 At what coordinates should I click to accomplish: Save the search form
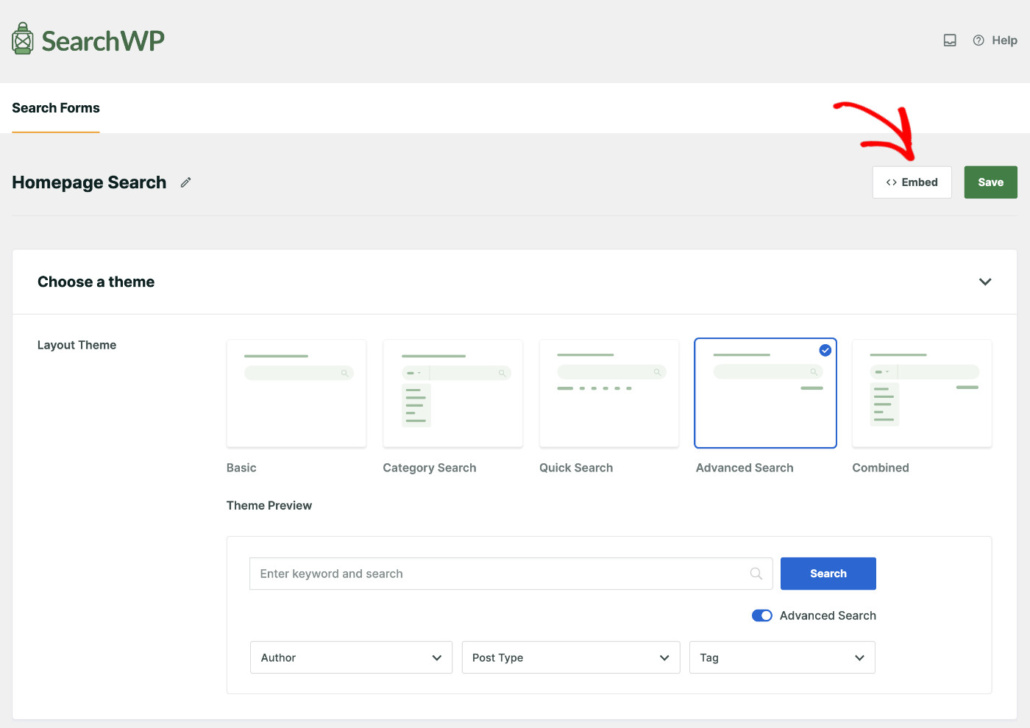coord(991,182)
